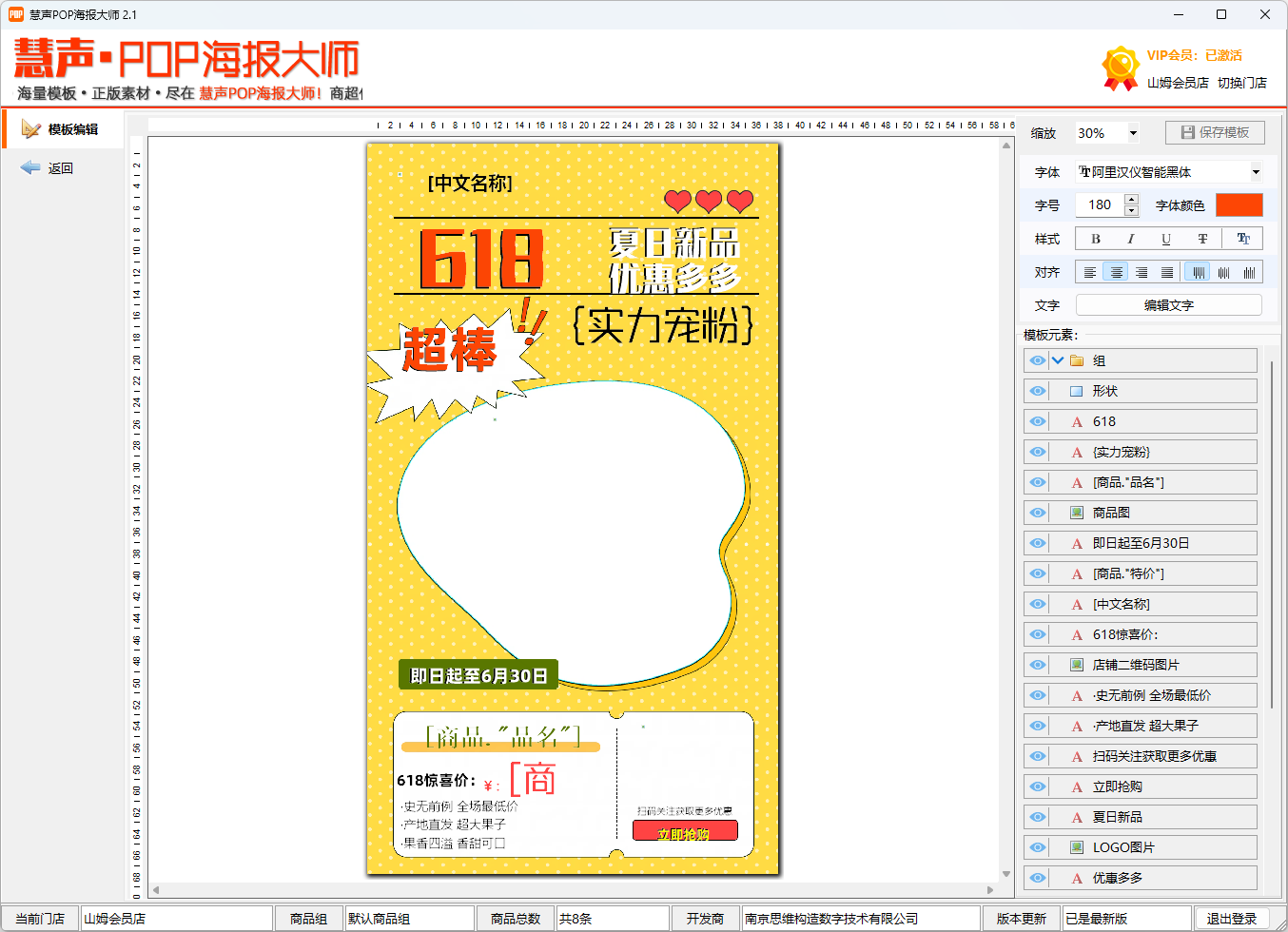
Task: Select the left-align text icon
Action: click(1089, 272)
